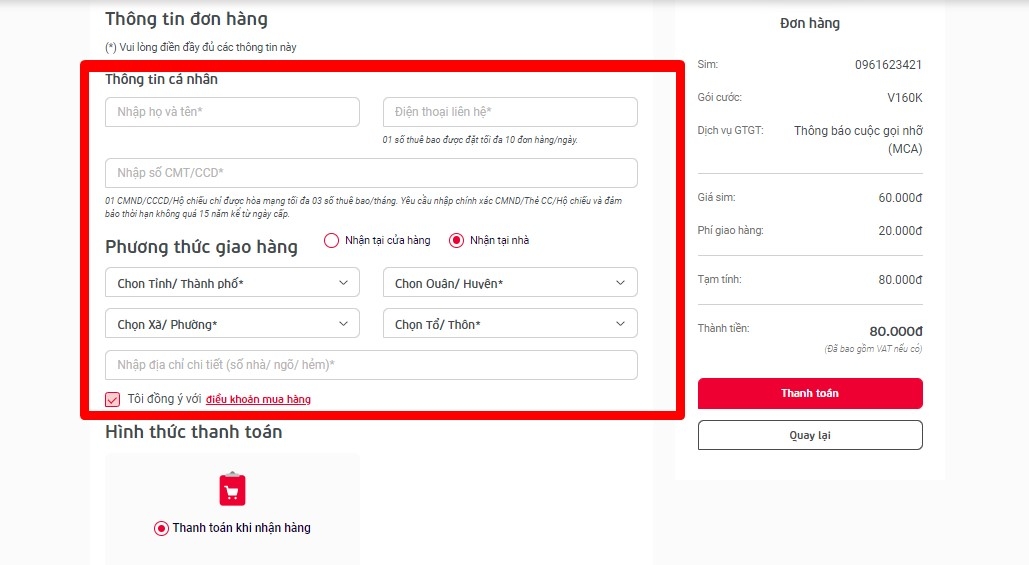Click the SIM price 60.000đ
This screenshot has height=565, width=1029.
pos(900,198)
